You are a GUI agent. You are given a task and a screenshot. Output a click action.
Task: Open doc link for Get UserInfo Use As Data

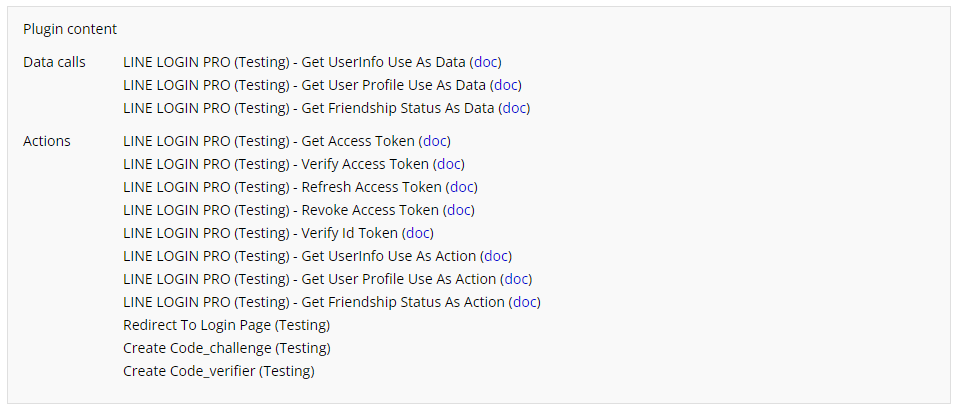(x=486, y=62)
